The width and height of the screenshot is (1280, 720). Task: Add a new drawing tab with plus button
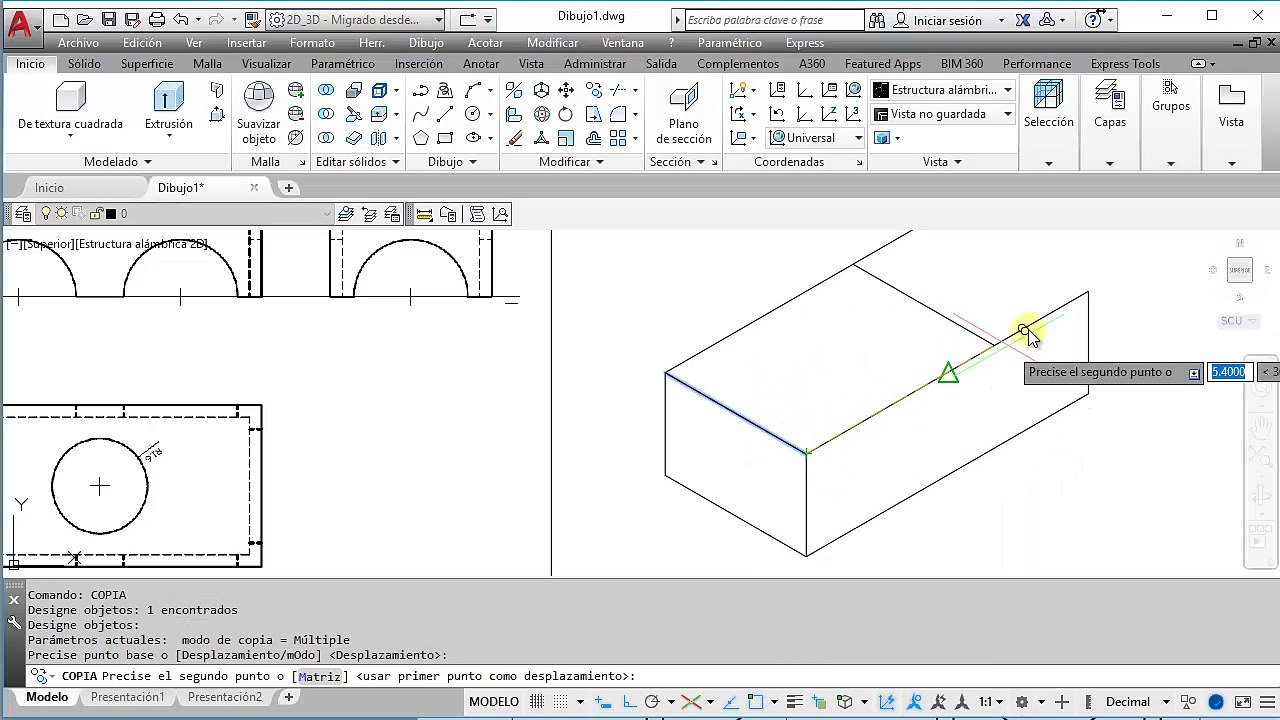coord(288,188)
